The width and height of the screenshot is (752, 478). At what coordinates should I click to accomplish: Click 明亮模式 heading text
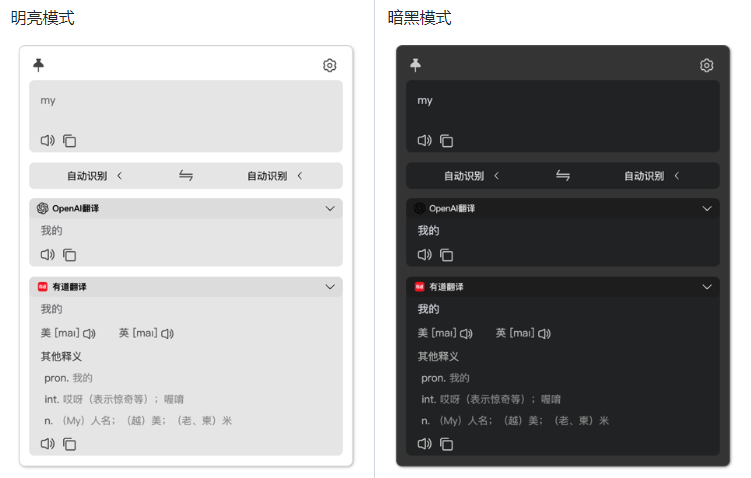pyautogui.click(x=43, y=18)
